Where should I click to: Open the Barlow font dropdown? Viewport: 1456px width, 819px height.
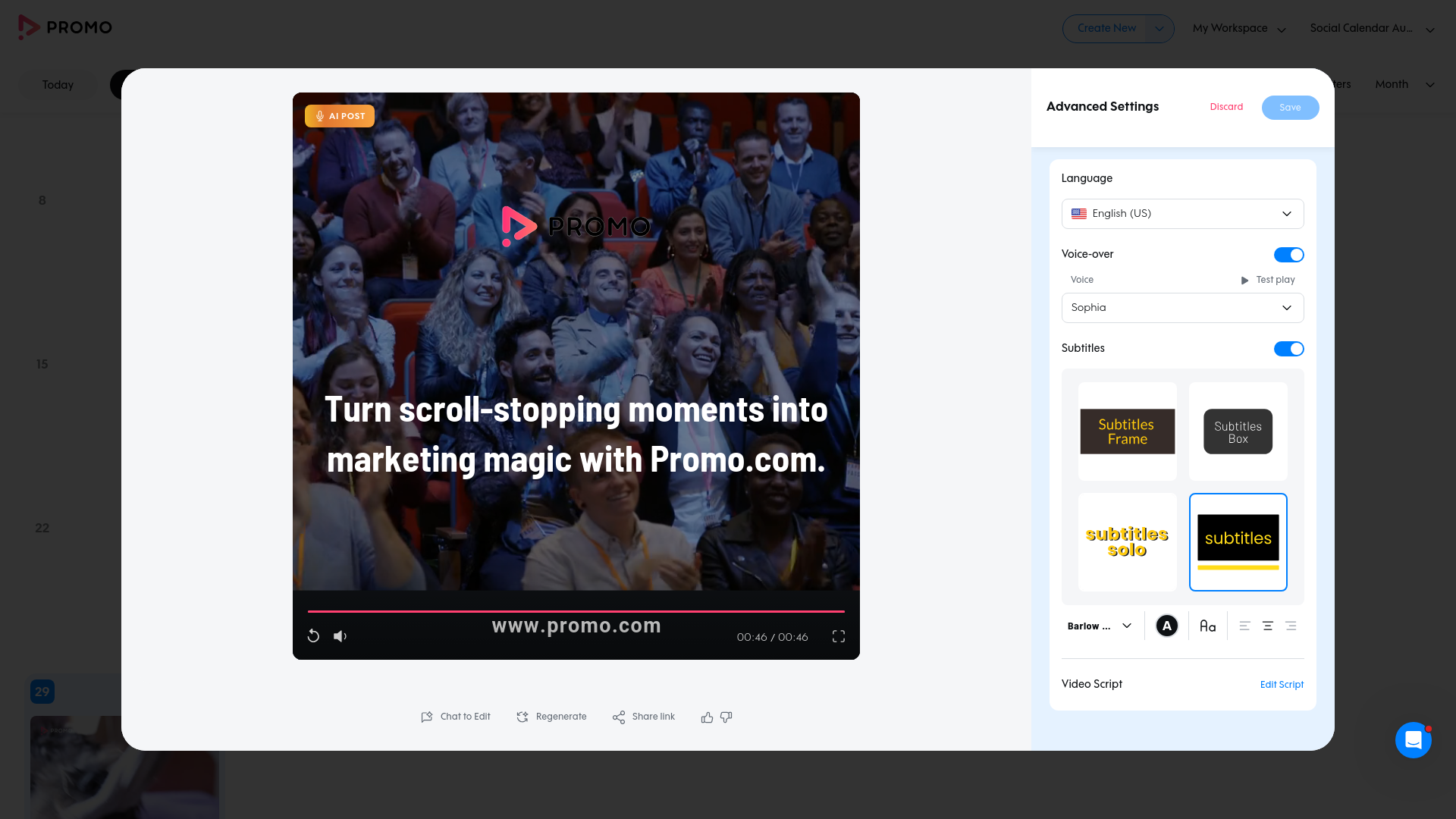[1100, 626]
